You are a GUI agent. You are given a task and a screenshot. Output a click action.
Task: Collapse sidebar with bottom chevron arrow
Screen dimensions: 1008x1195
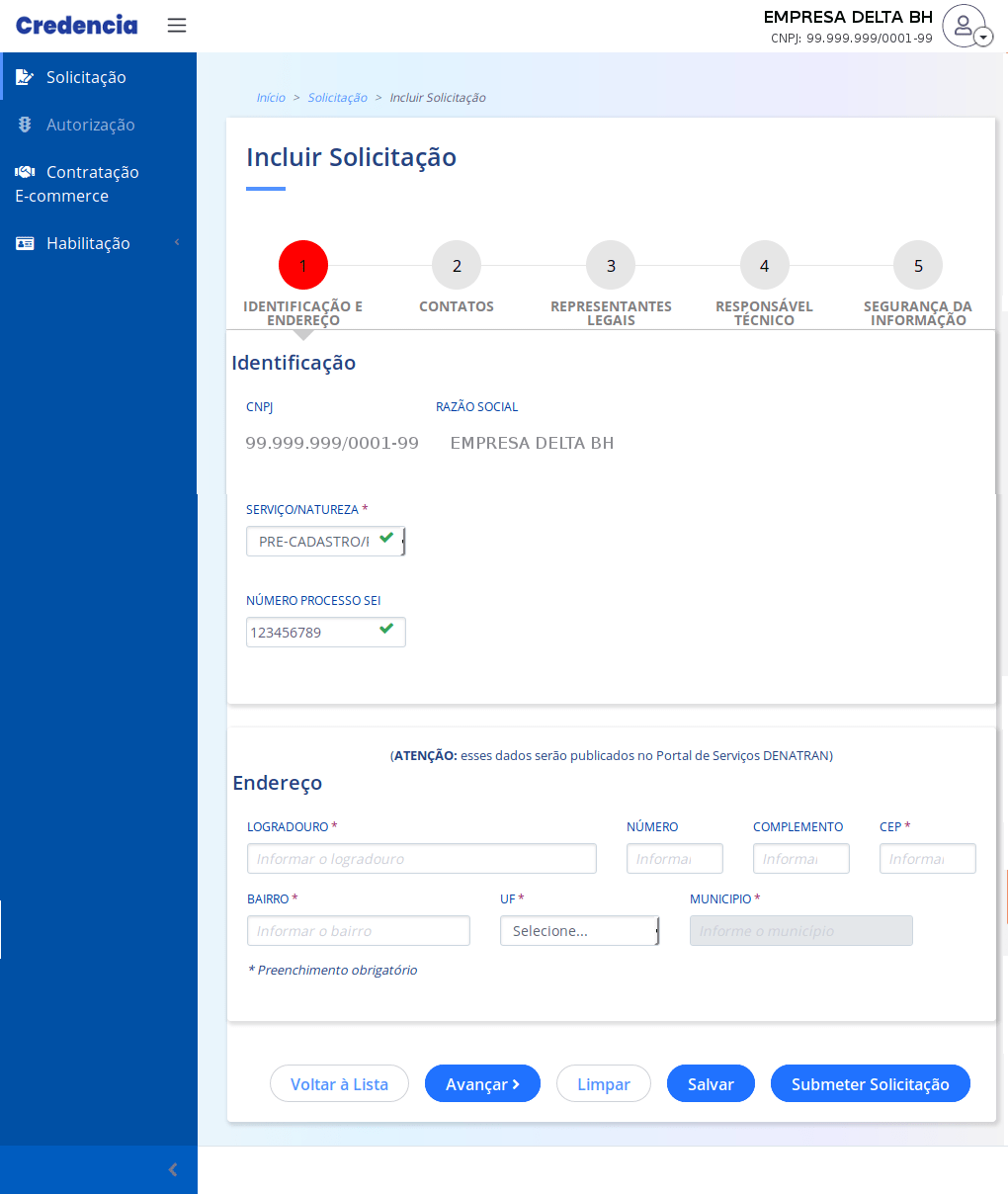click(x=173, y=1169)
